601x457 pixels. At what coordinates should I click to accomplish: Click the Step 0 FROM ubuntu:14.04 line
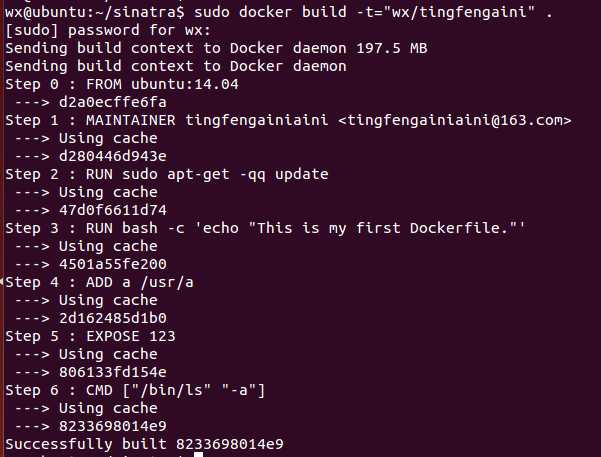click(x=122, y=84)
